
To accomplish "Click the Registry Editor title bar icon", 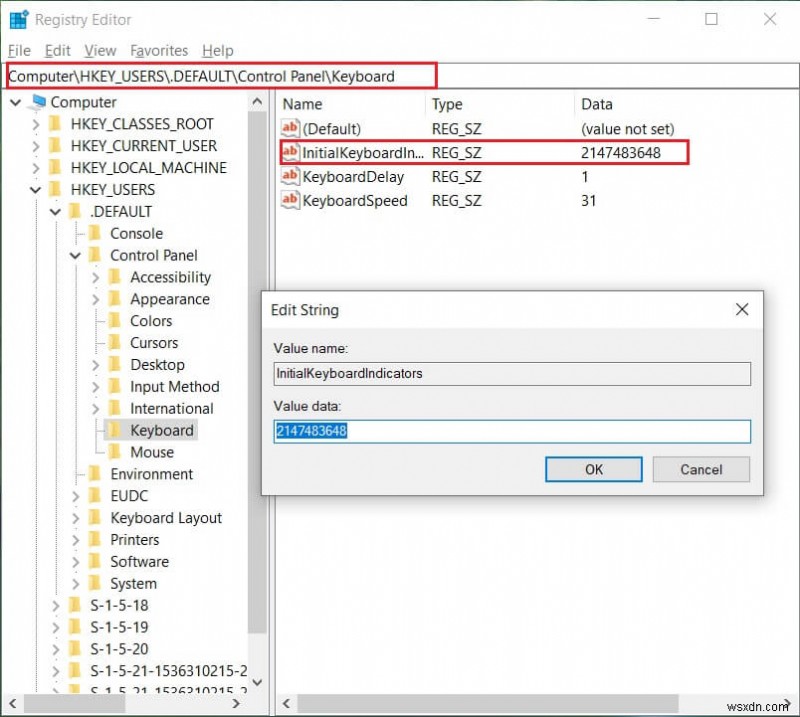I will pyautogui.click(x=16, y=18).
